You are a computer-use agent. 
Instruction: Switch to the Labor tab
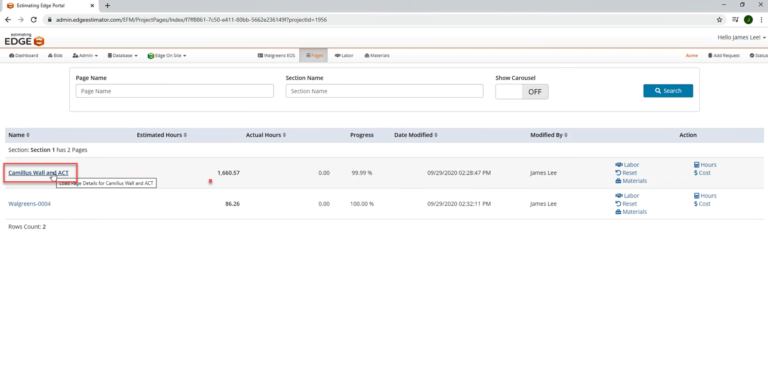(344, 56)
